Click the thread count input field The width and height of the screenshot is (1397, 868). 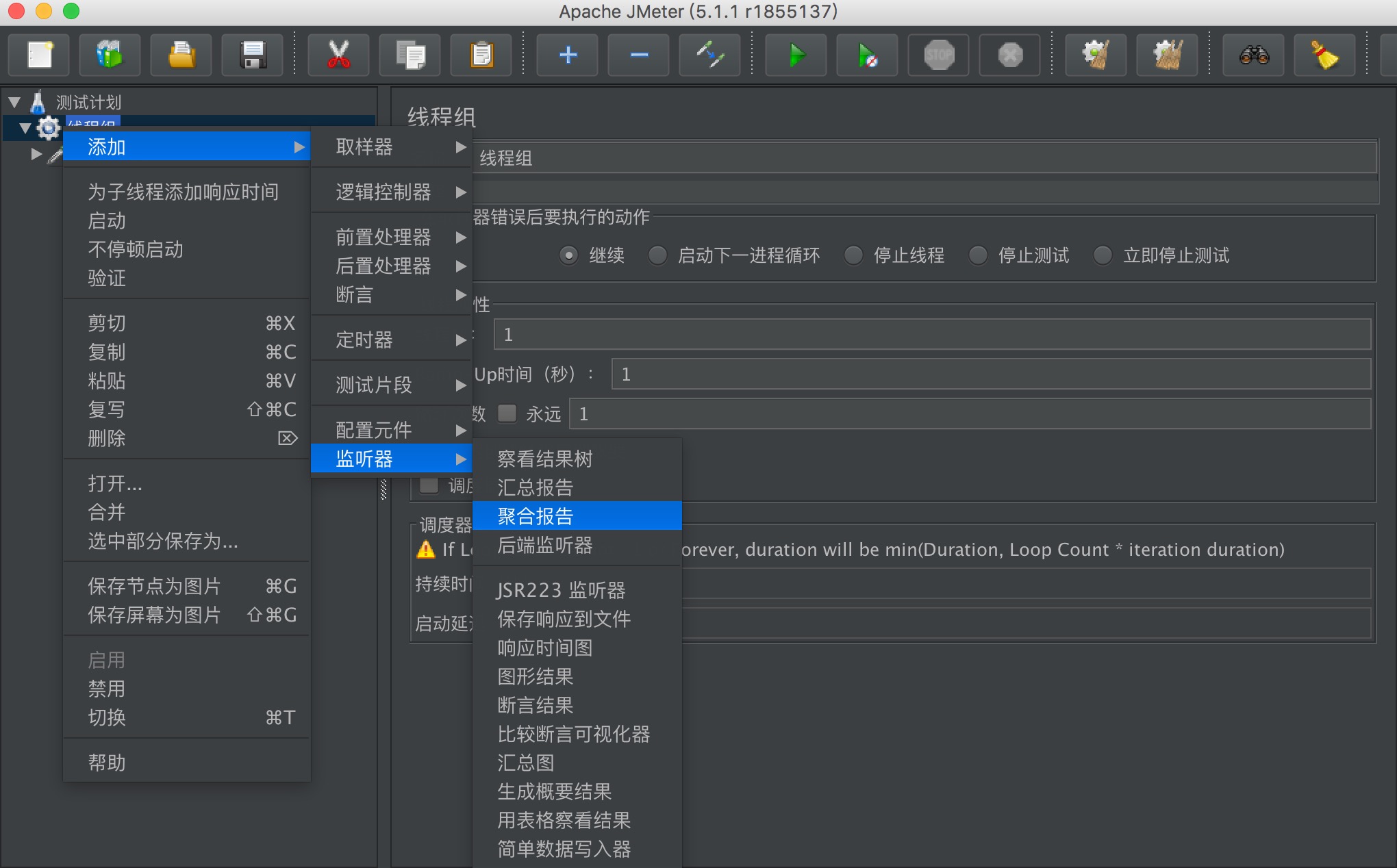932,334
